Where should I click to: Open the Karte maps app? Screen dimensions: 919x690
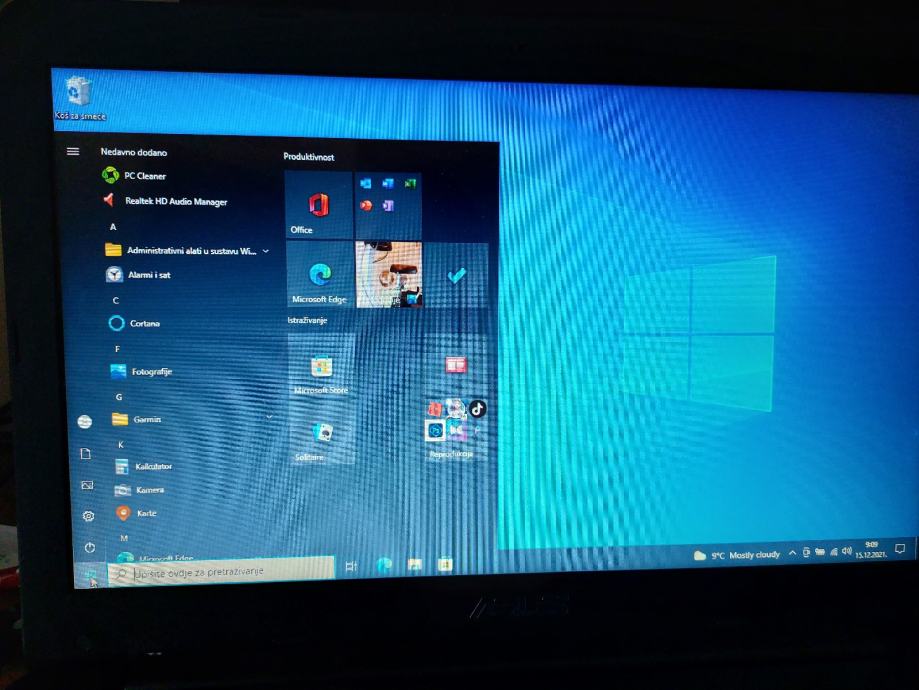137,513
